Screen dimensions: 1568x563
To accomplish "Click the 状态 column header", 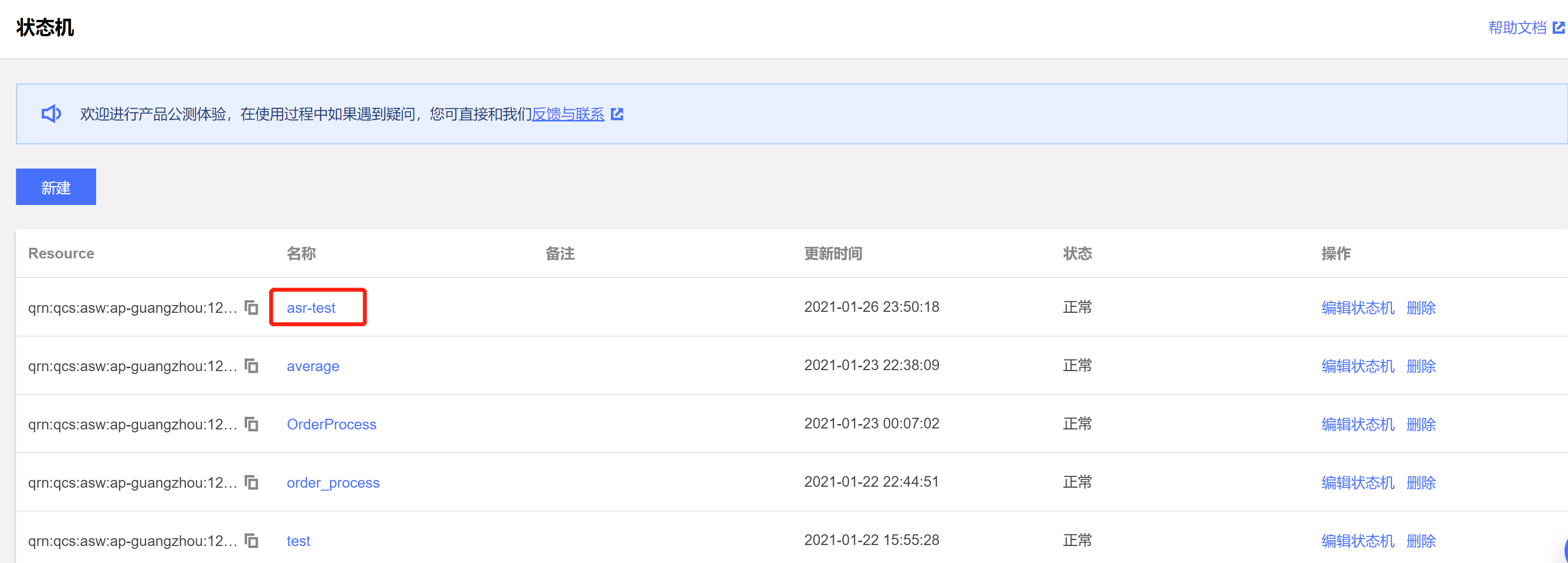I will pyautogui.click(x=1077, y=254).
